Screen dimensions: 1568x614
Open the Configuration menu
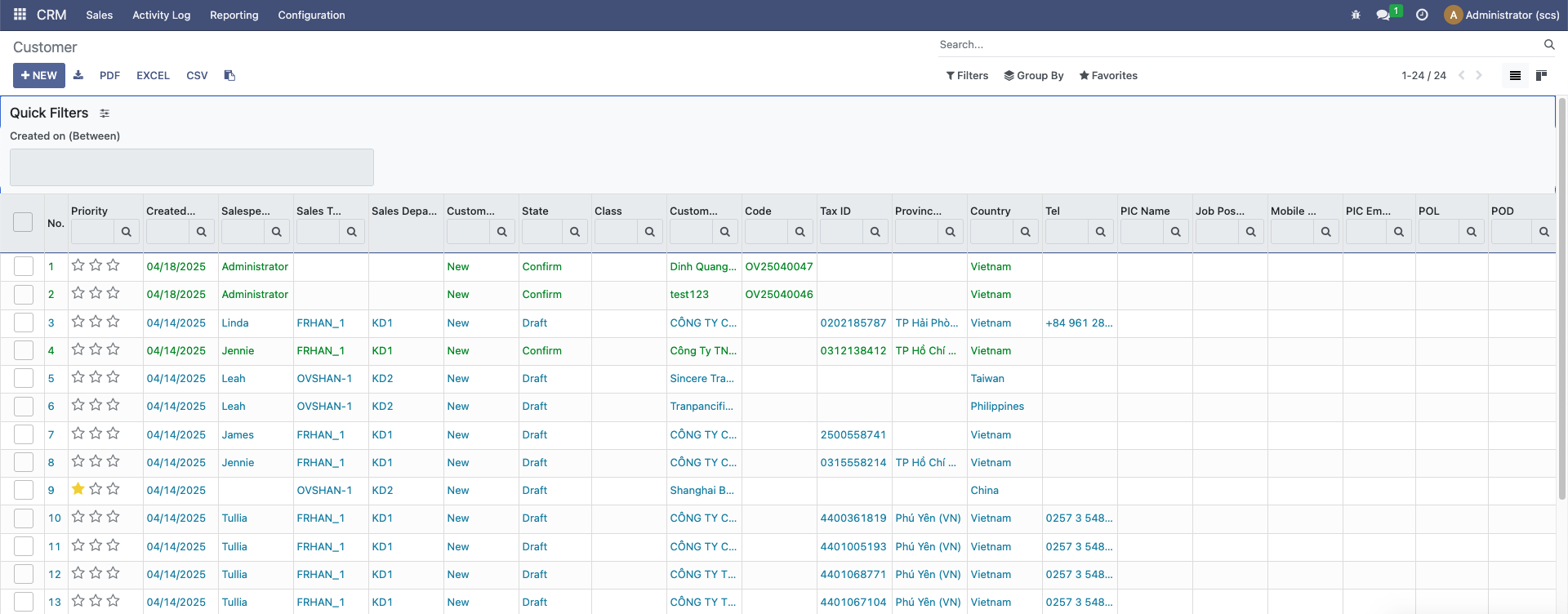tap(311, 15)
